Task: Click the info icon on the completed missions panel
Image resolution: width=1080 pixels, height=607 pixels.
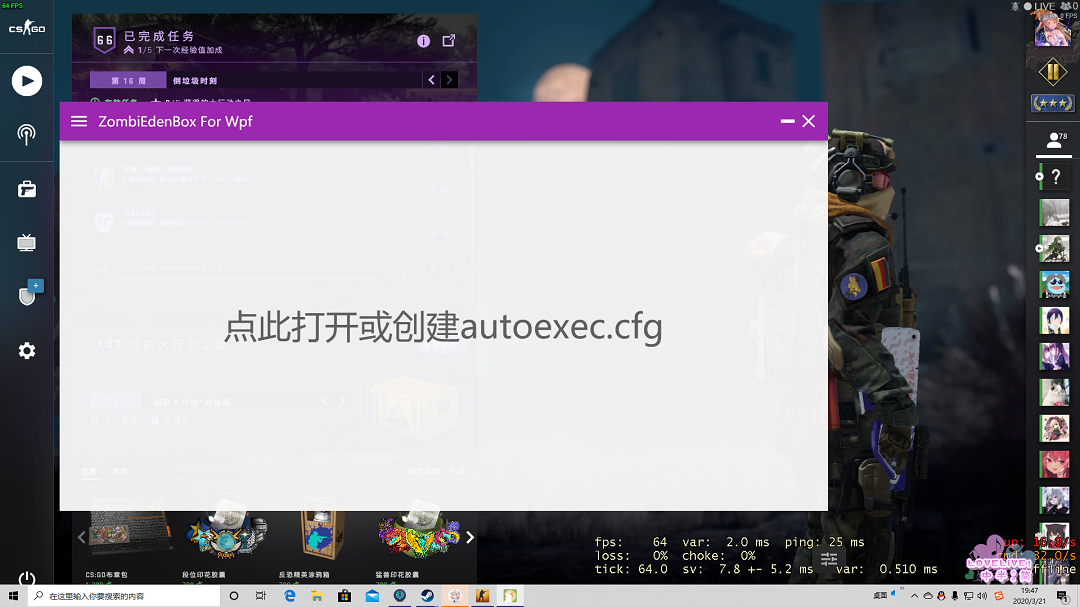Action: (x=423, y=41)
